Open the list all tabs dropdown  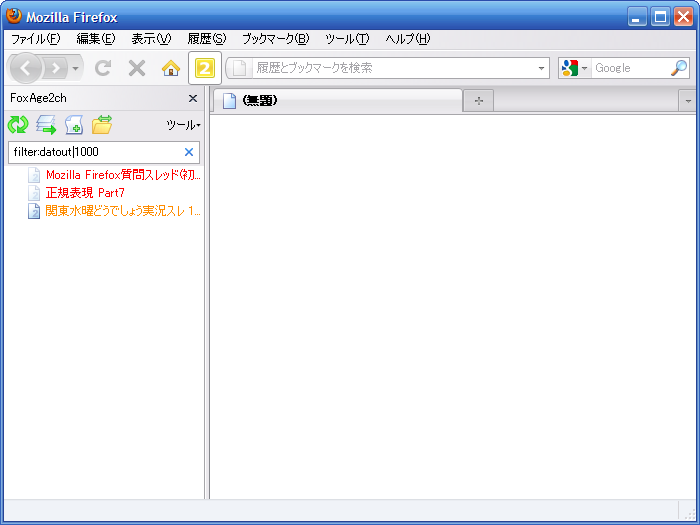click(x=688, y=101)
